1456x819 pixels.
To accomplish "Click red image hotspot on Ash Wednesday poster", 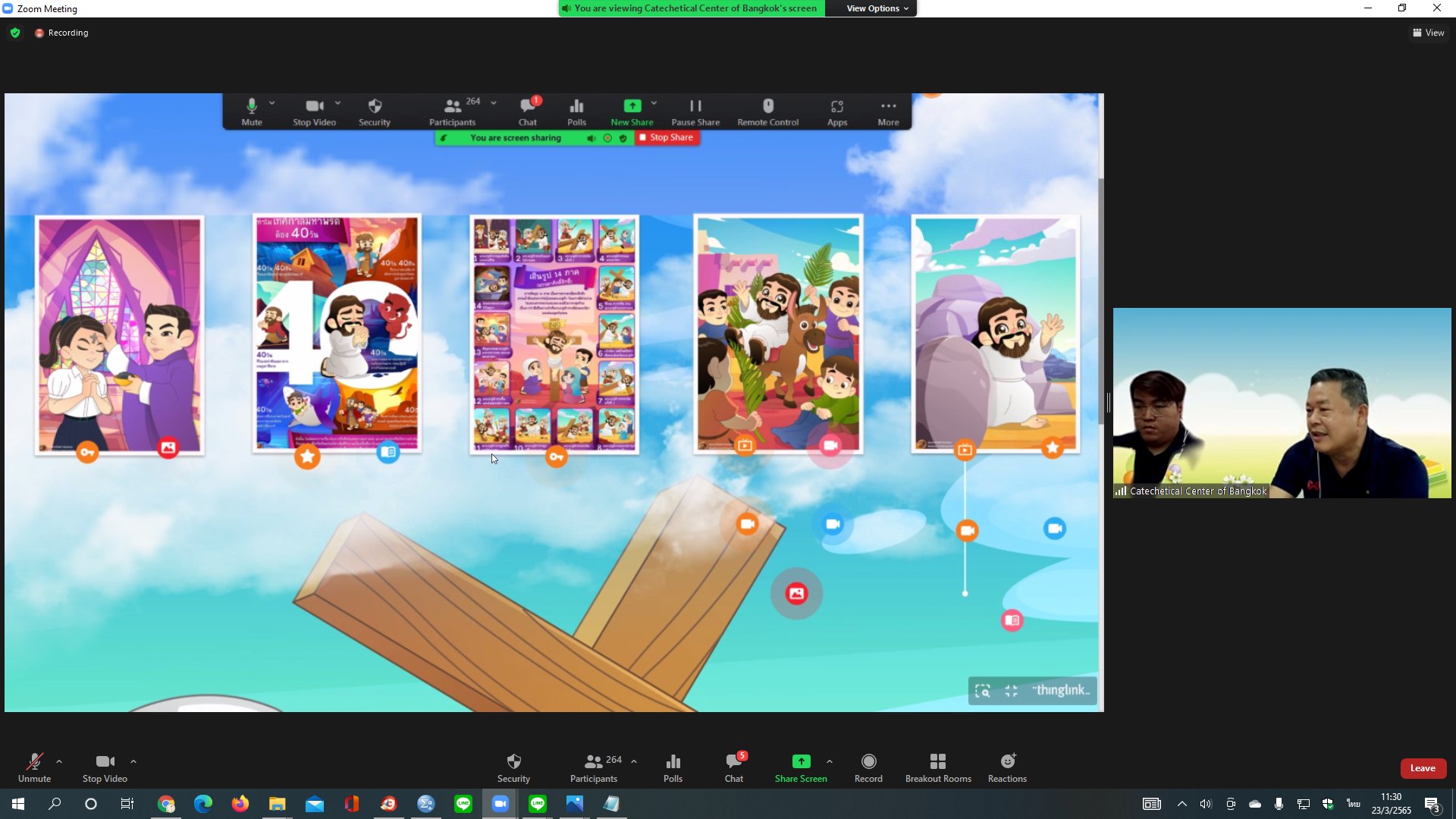I will click(x=168, y=448).
